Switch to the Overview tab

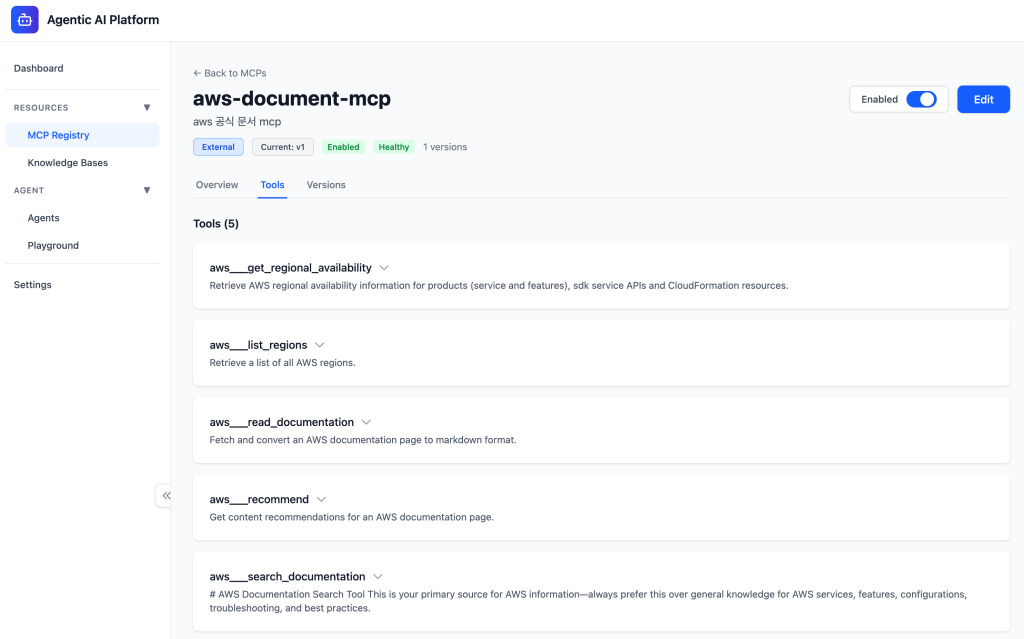[x=217, y=185]
